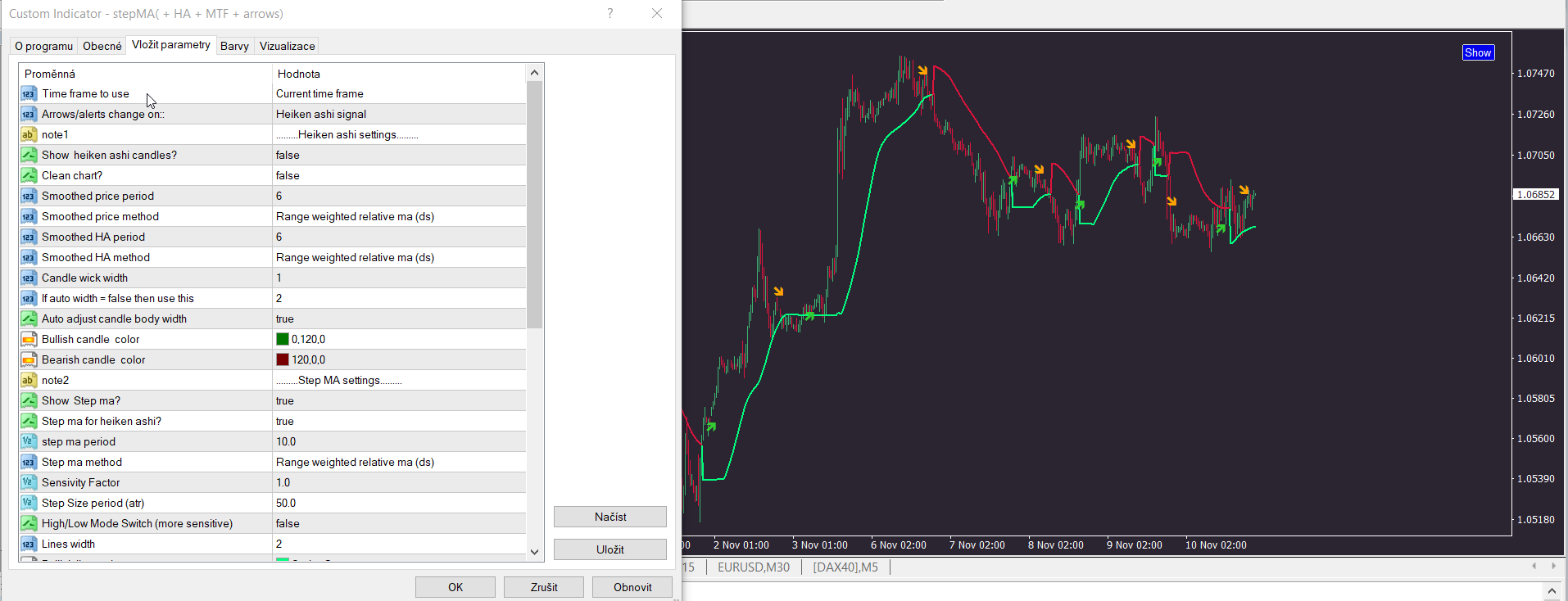Click the icon beside Arrows/alerts change on
1568x601 pixels.
click(x=29, y=114)
